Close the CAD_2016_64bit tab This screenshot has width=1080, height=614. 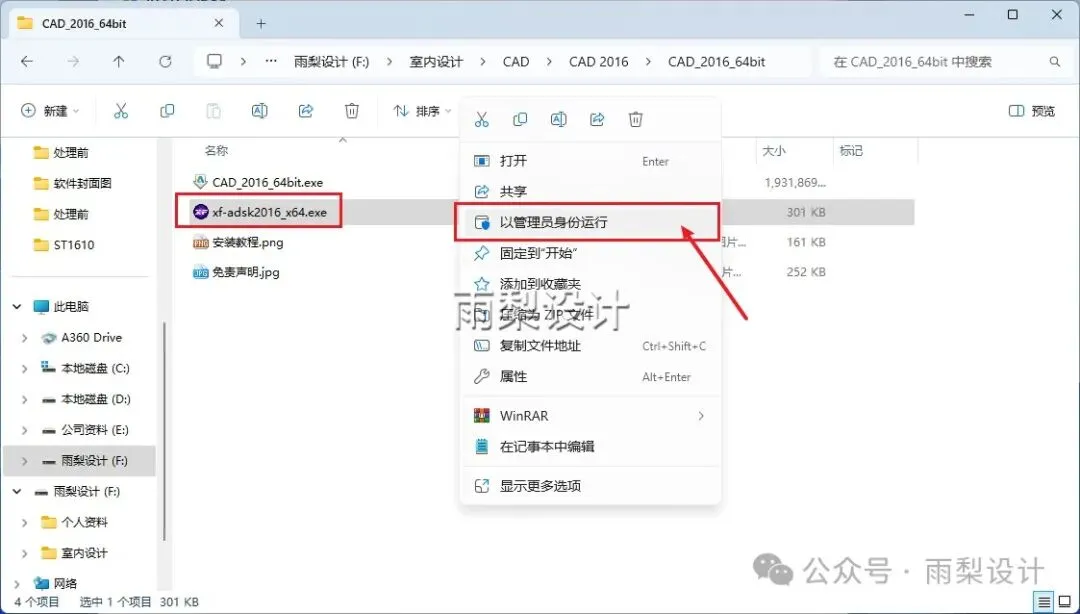tap(219, 23)
